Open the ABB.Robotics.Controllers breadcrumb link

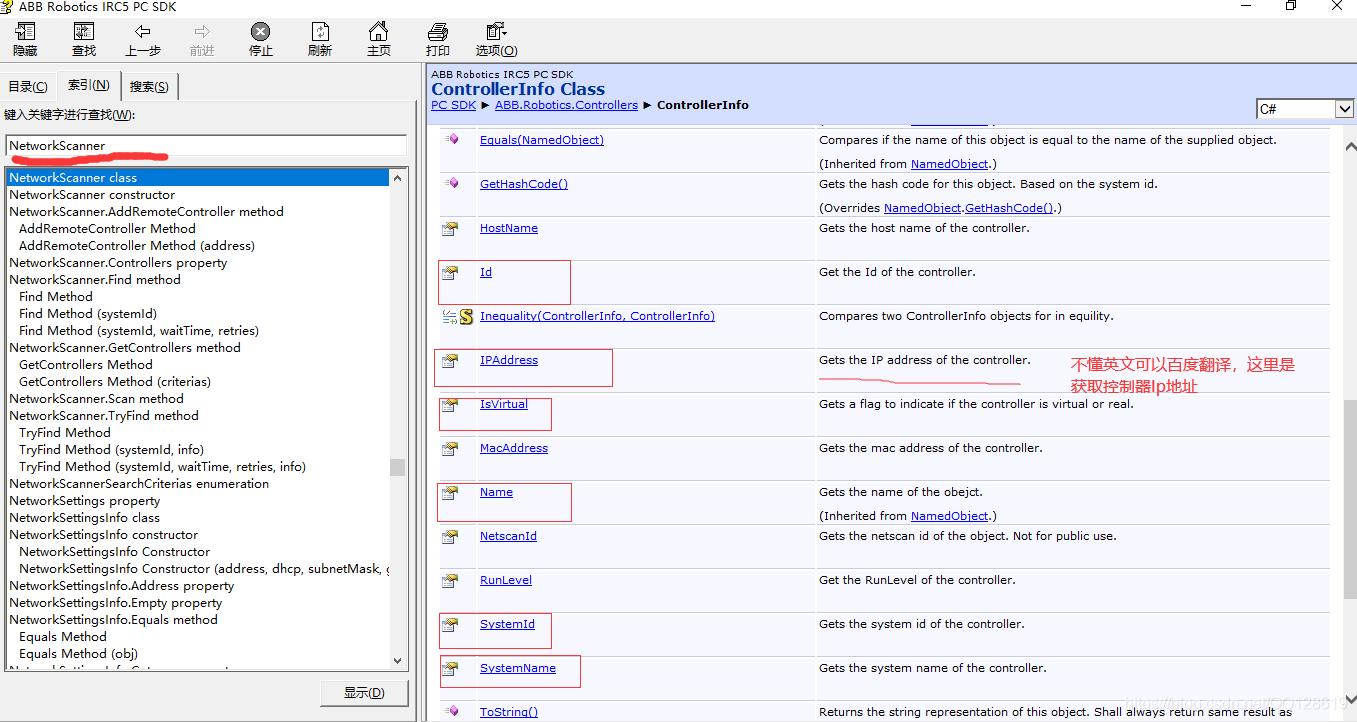(x=566, y=105)
